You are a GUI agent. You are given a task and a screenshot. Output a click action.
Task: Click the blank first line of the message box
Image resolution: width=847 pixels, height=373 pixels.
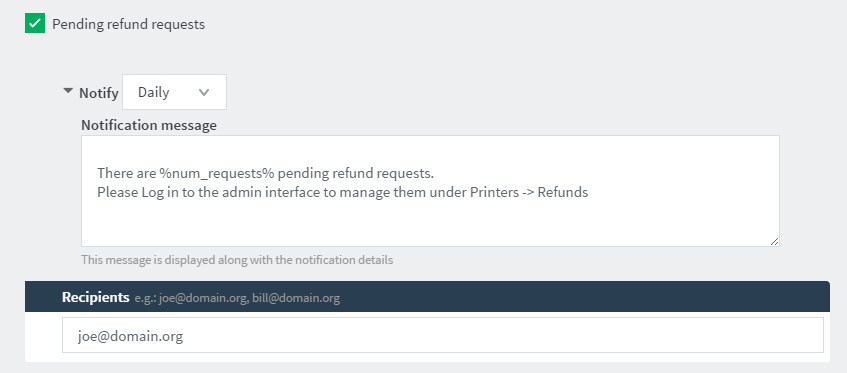tap(430, 155)
